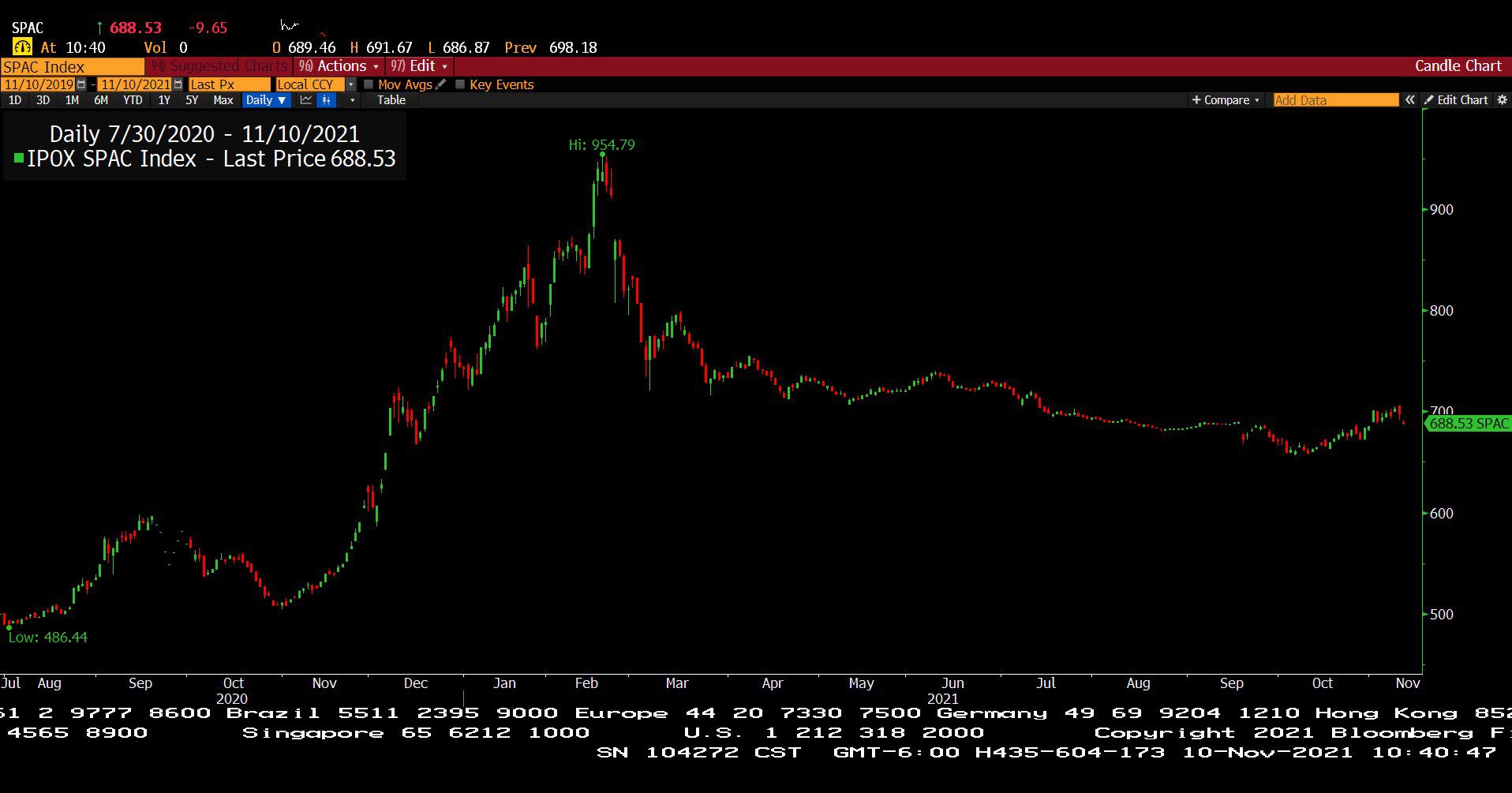Open the Compare dropdown

[1226, 100]
